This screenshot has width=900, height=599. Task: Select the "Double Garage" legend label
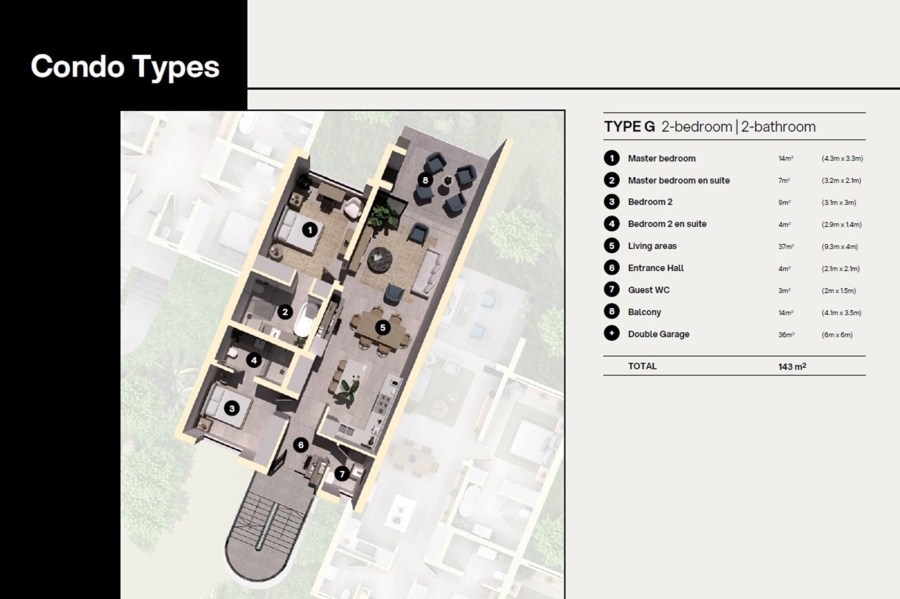[x=658, y=334]
